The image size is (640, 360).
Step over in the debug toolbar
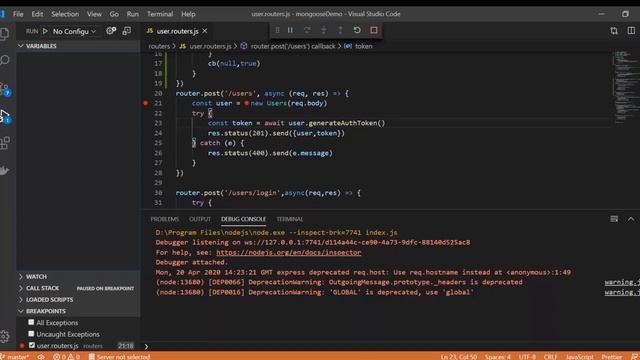[307, 30]
